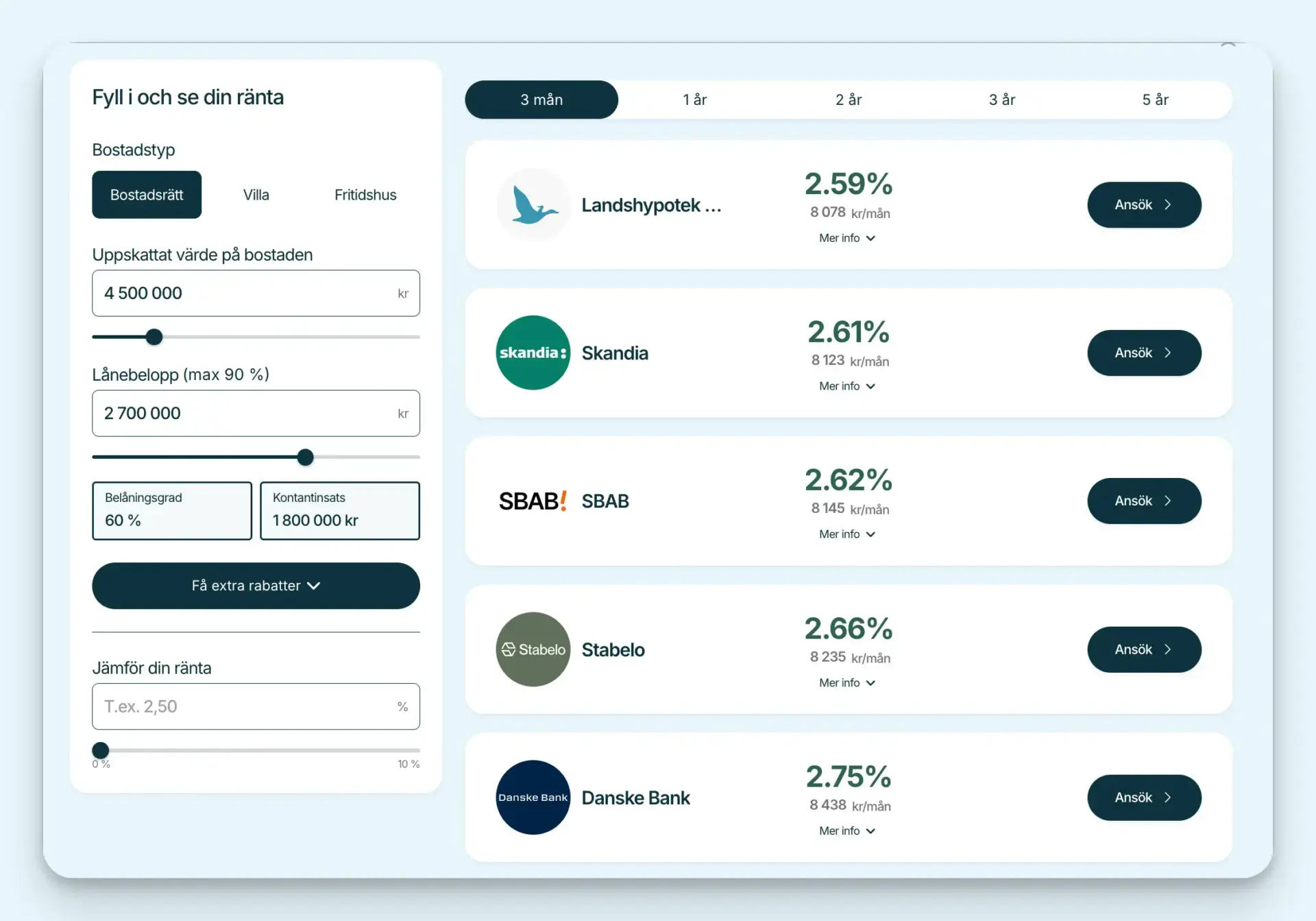Click the 8 235 kr/mån monthly cost
The width and height of the screenshot is (1316, 921).
click(850, 657)
